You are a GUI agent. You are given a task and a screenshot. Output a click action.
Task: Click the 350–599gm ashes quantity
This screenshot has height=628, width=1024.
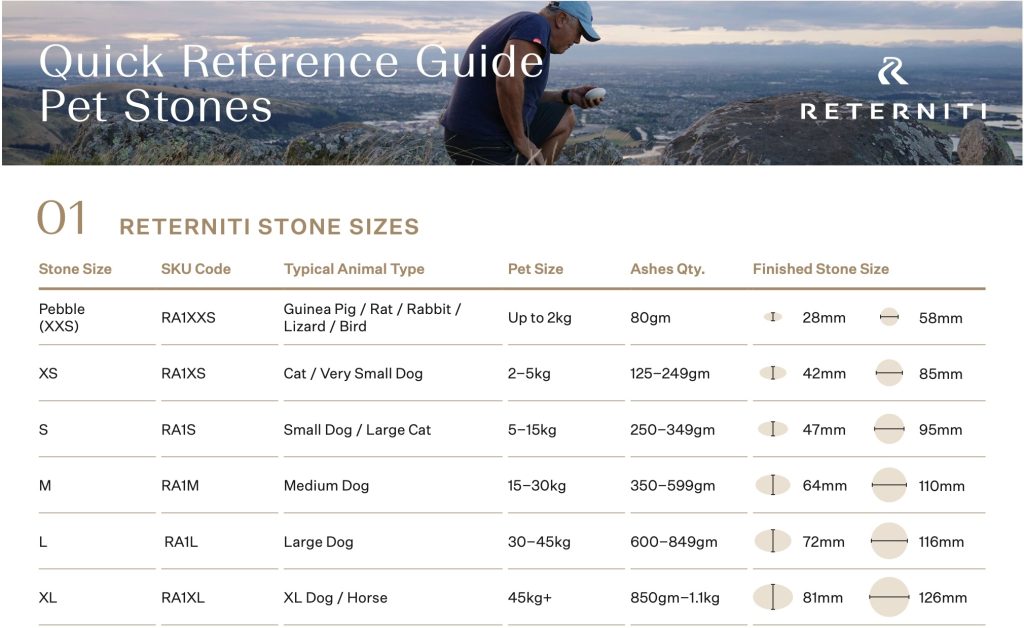coord(673,486)
